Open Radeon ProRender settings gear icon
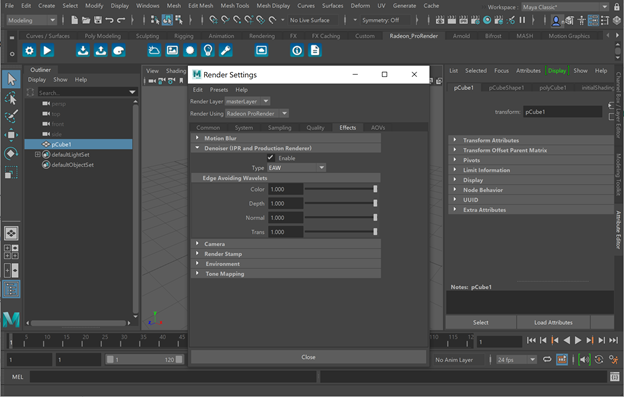This screenshot has height=397, width=624. tap(29, 51)
